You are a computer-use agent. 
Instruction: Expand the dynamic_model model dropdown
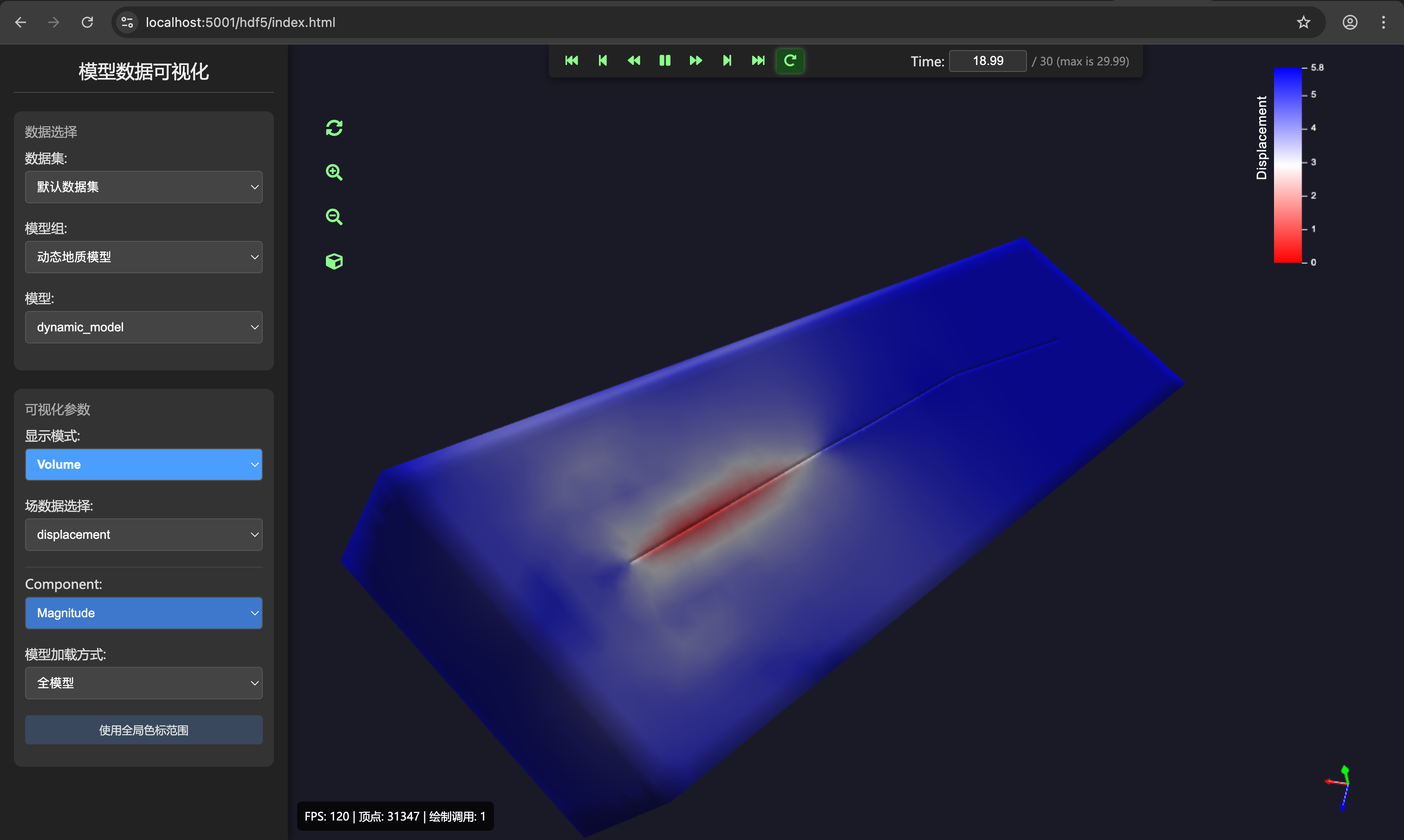pyautogui.click(x=144, y=327)
